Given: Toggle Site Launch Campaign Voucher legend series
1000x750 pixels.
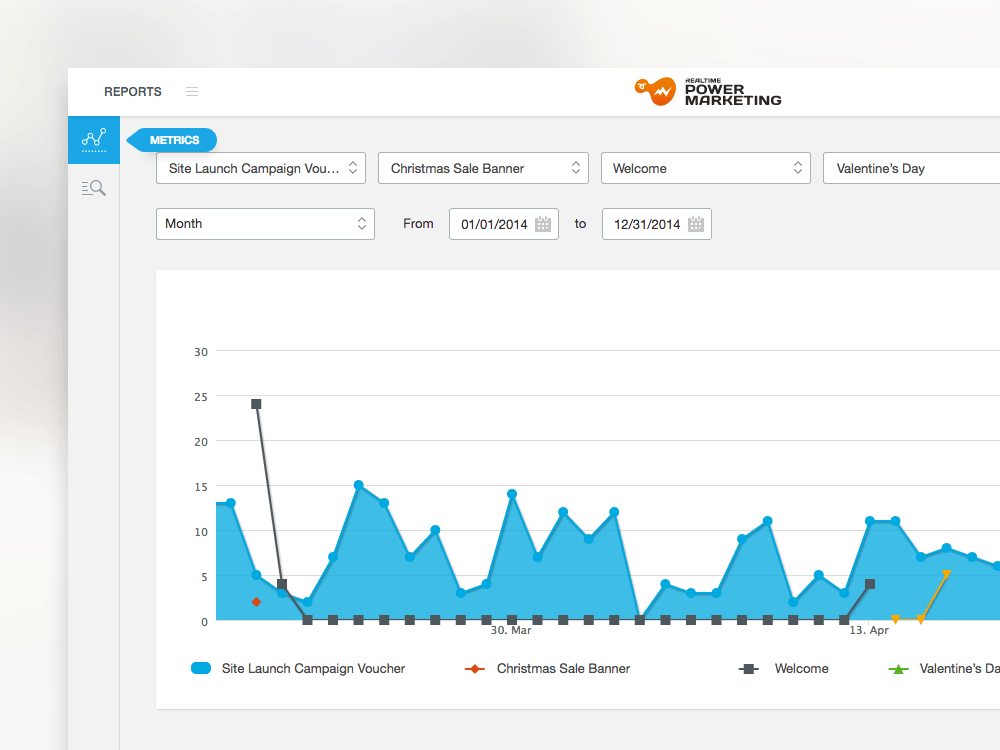Looking at the screenshot, I should coord(298,668).
